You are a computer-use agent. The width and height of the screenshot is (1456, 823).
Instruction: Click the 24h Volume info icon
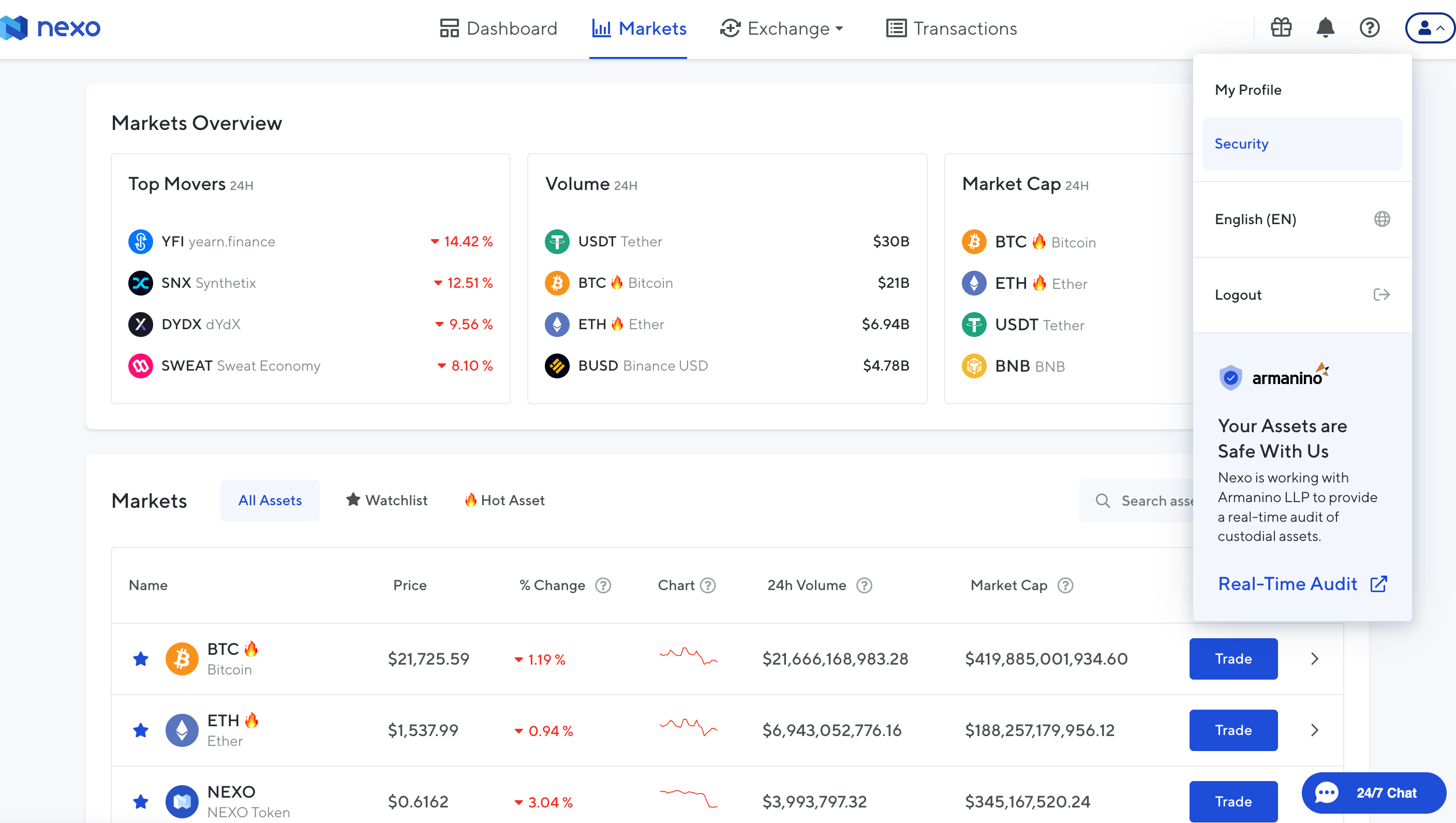click(x=864, y=585)
